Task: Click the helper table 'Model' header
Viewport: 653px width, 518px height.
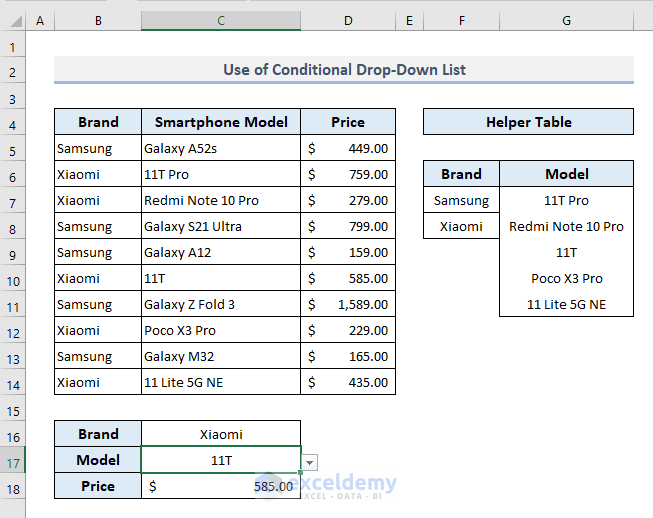Action: coord(566,174)
